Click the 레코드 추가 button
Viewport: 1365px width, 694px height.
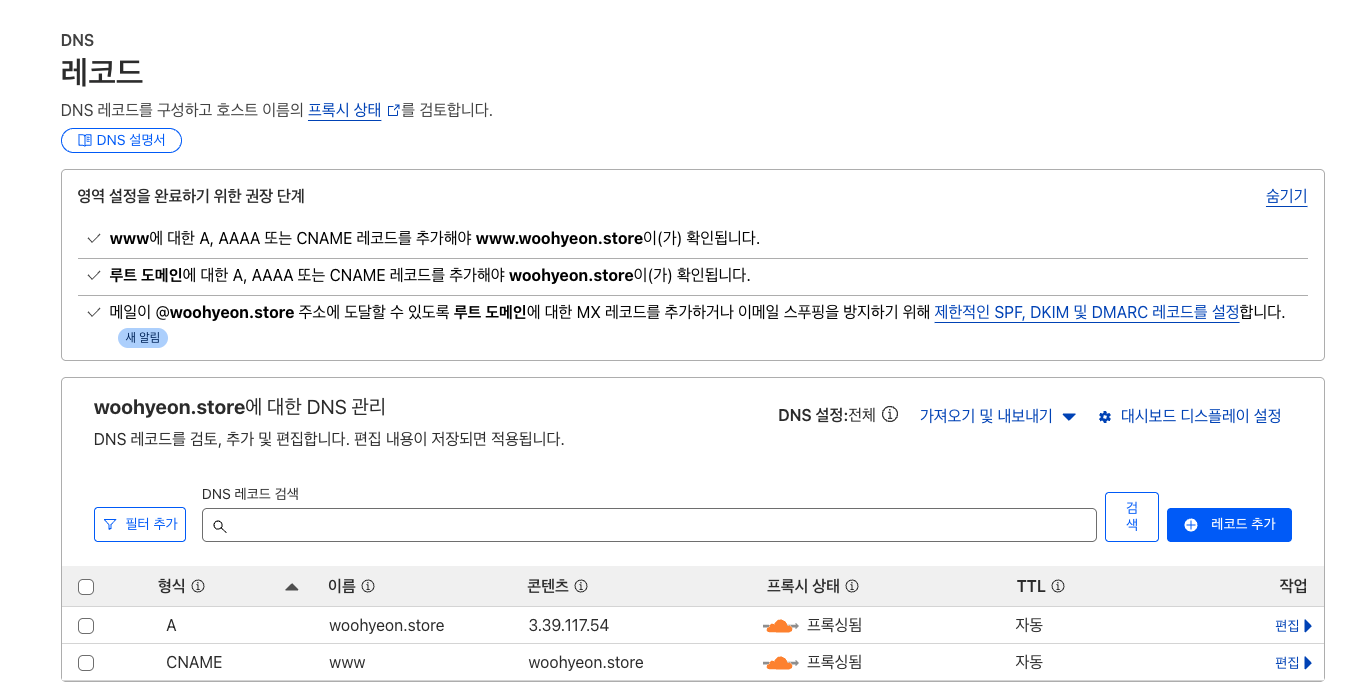pos(1229,525)
